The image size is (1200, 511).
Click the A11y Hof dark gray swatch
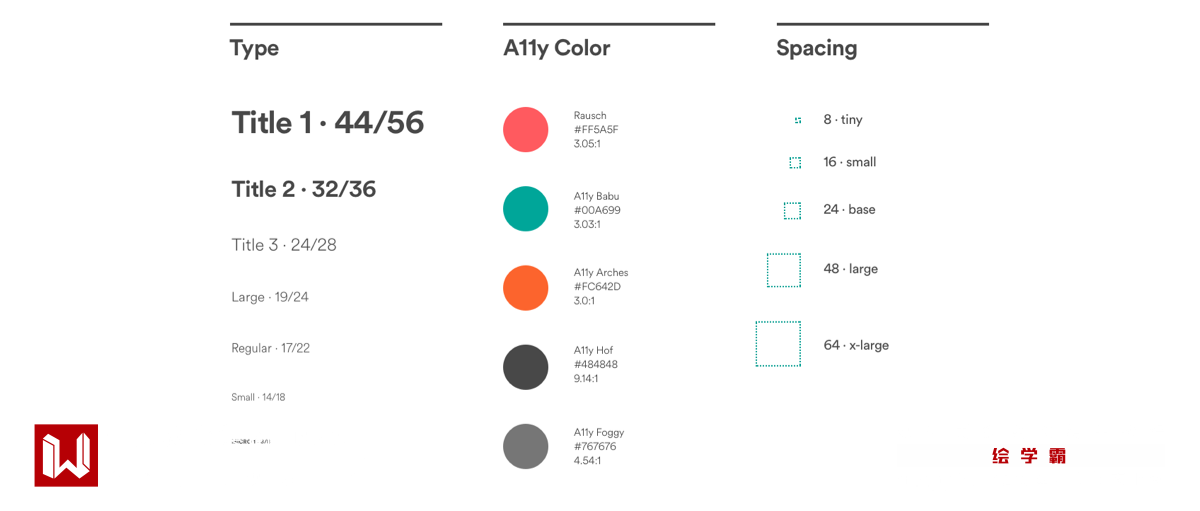(525, 367)
